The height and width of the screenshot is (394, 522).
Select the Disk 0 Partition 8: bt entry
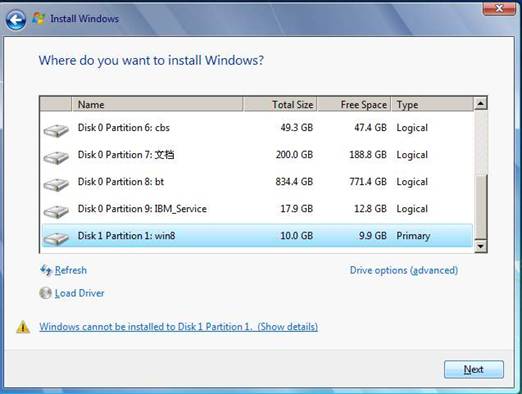(256, 182)
